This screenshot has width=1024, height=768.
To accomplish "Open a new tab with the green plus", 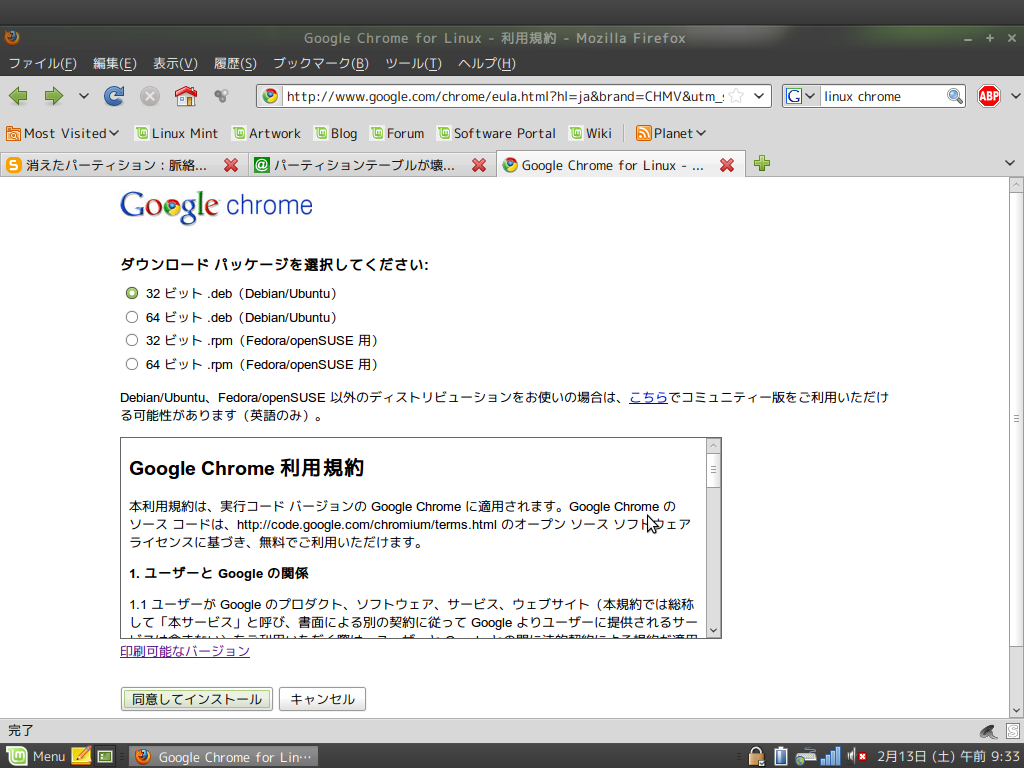I will [761, 163].
